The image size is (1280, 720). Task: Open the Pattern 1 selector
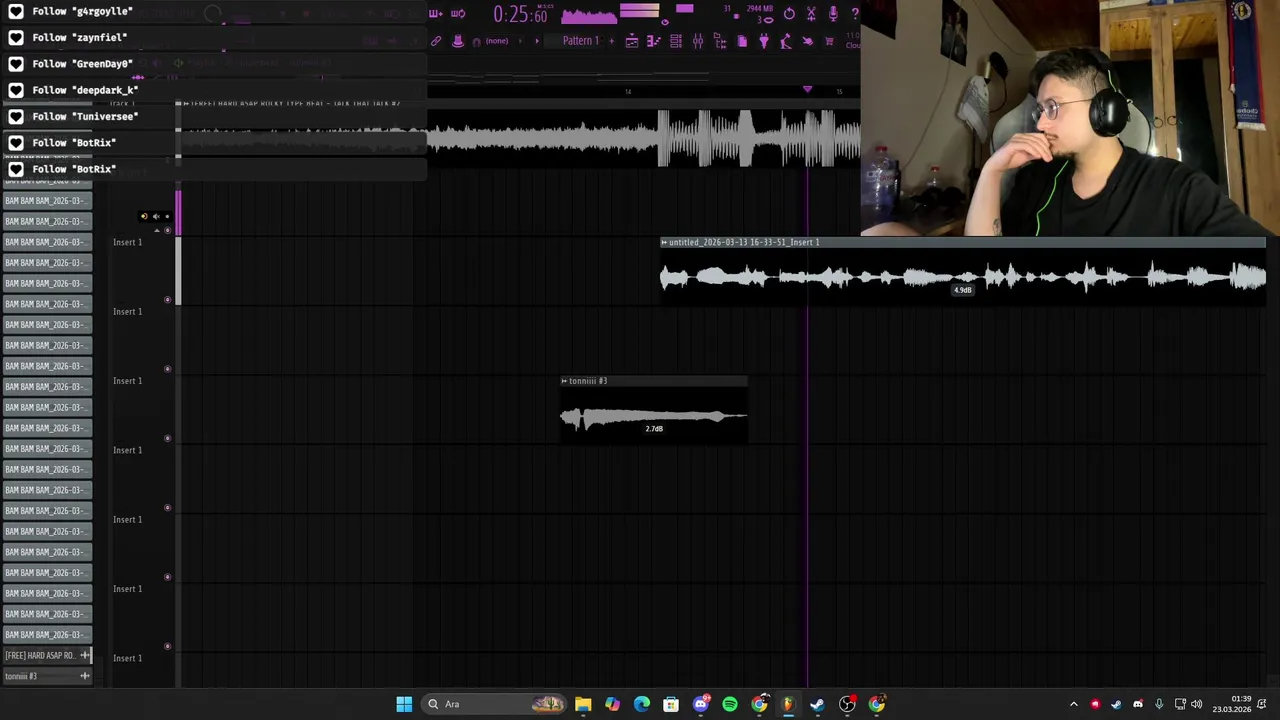coord(581,41)
